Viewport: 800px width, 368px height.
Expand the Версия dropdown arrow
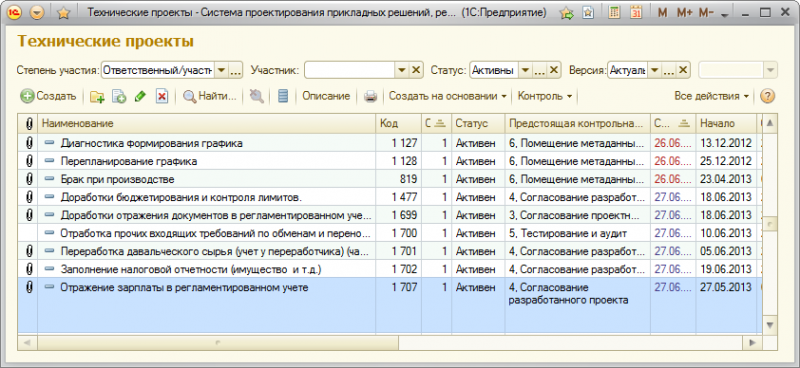pos(654,70)
